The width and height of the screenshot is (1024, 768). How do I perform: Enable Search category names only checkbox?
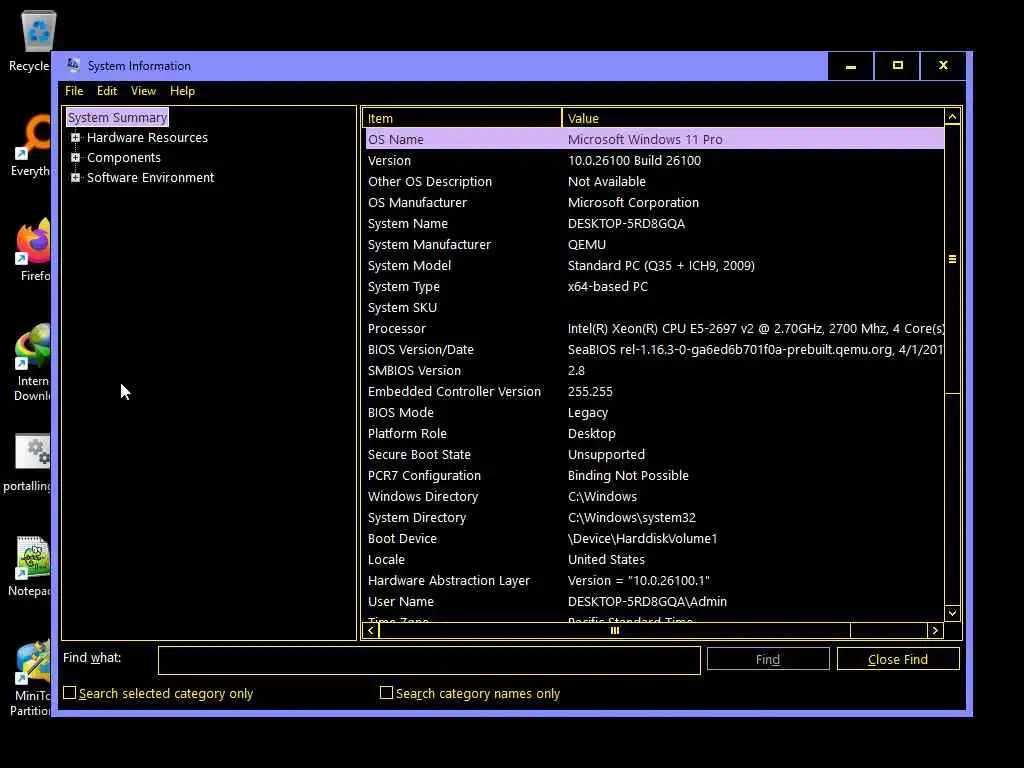click(387, 693)
